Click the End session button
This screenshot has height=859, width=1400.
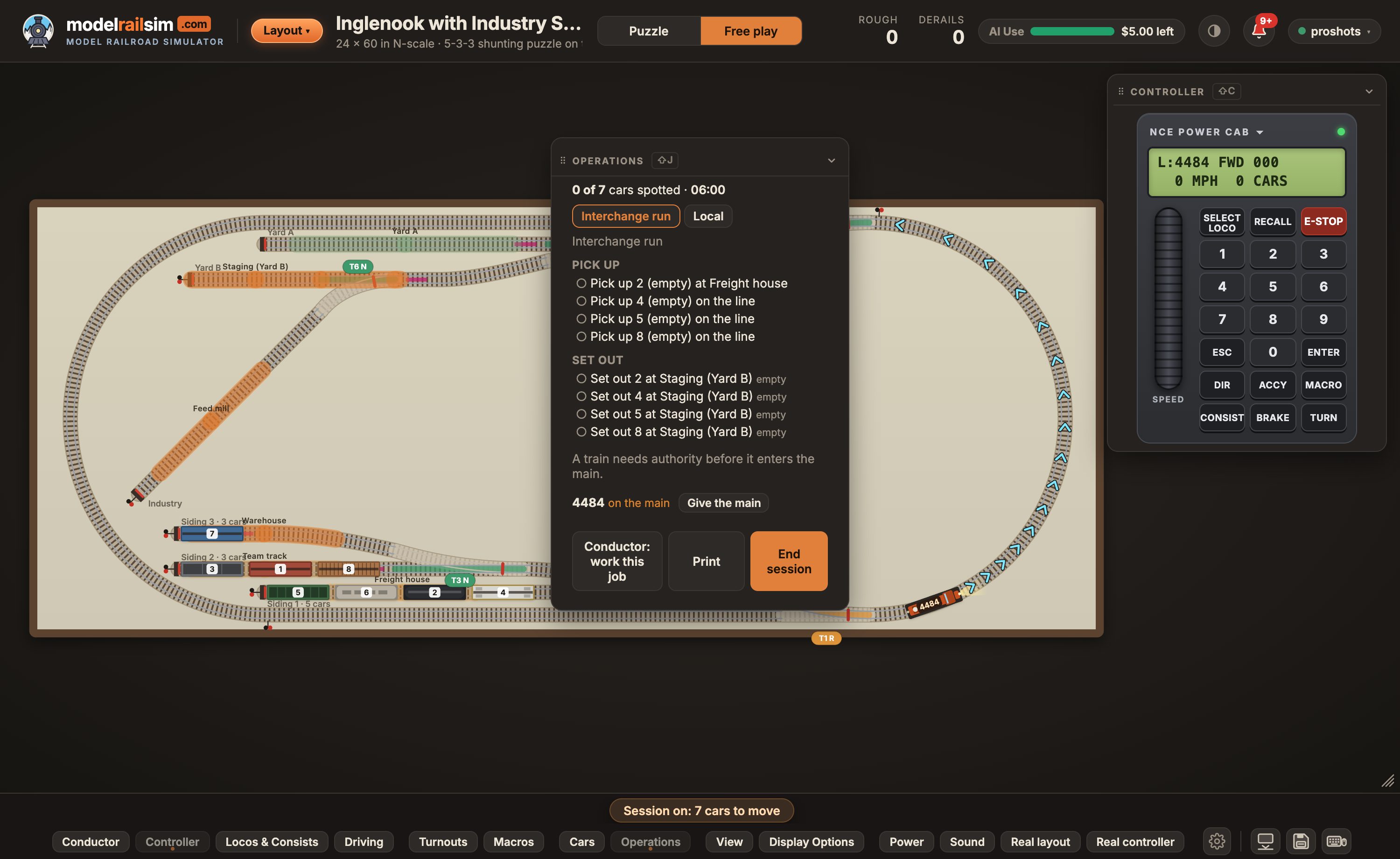click(x=789, y=561)
